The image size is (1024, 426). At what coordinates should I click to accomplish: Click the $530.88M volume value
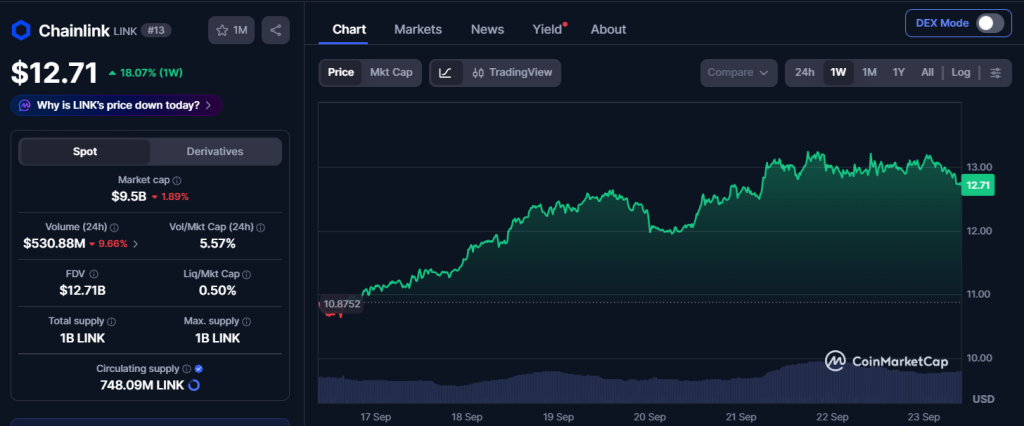coord(54,244)
